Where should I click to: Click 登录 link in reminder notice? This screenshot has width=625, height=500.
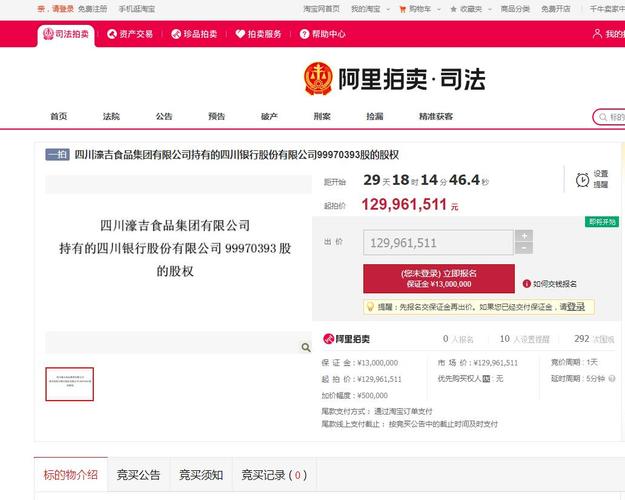[x=576, y=307]
